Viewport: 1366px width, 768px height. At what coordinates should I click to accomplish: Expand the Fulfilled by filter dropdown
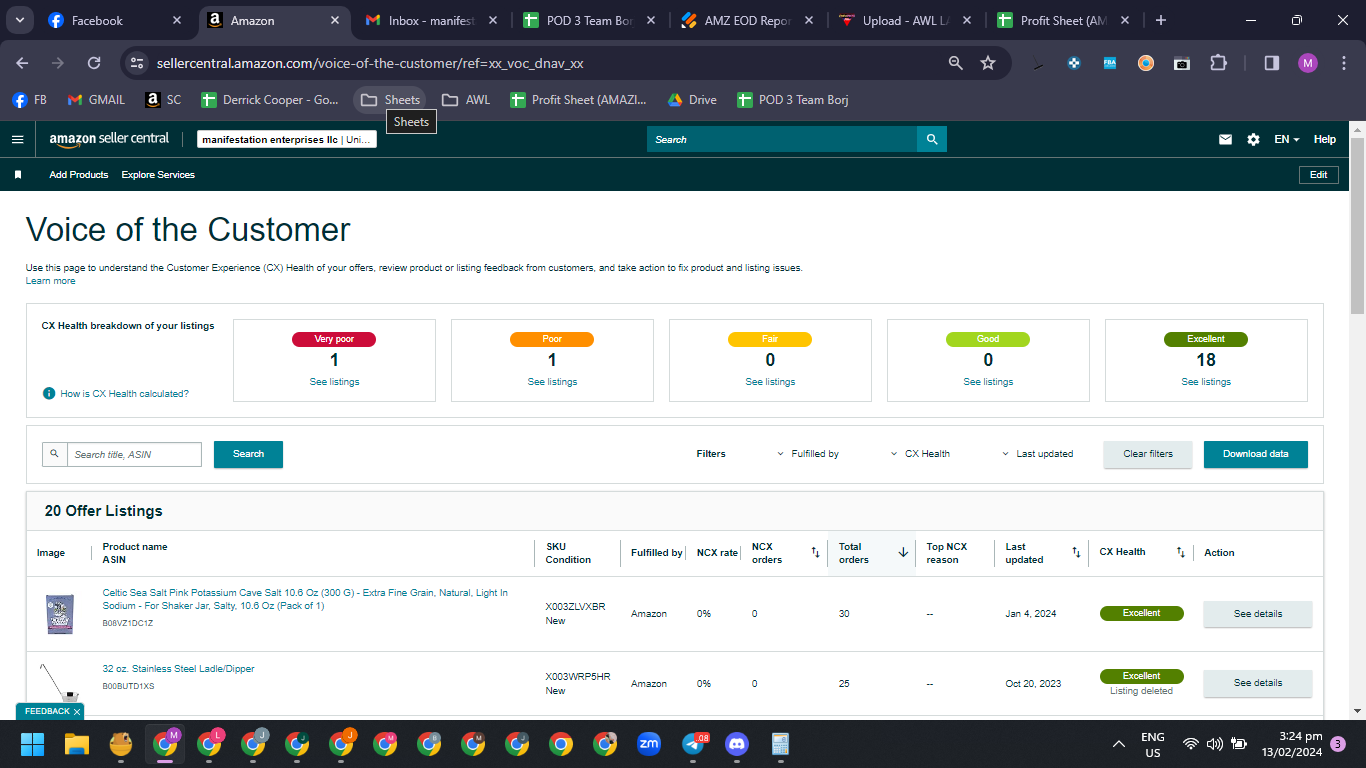click(808, 454)
